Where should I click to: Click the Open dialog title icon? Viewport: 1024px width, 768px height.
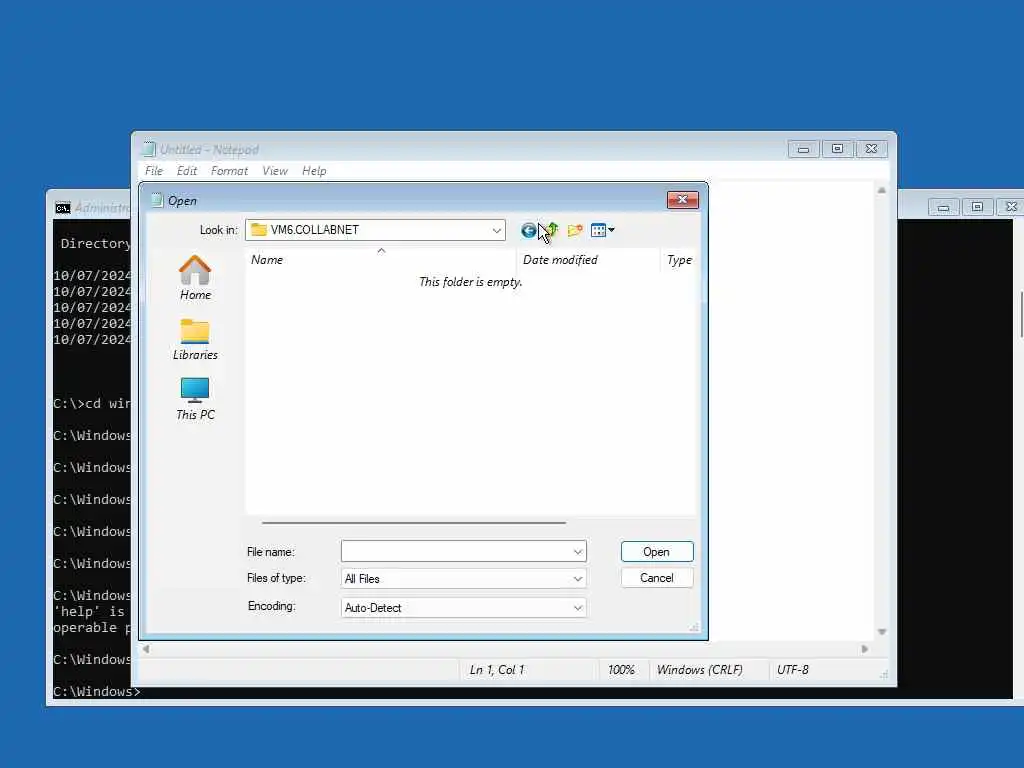[157, 200]
